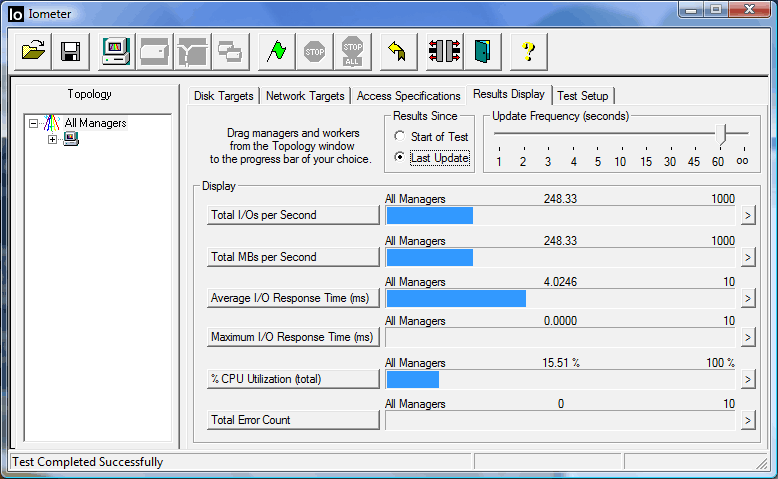
Task: Click the % CPU Utilization (total) button
Action: [x=293, y=379]
